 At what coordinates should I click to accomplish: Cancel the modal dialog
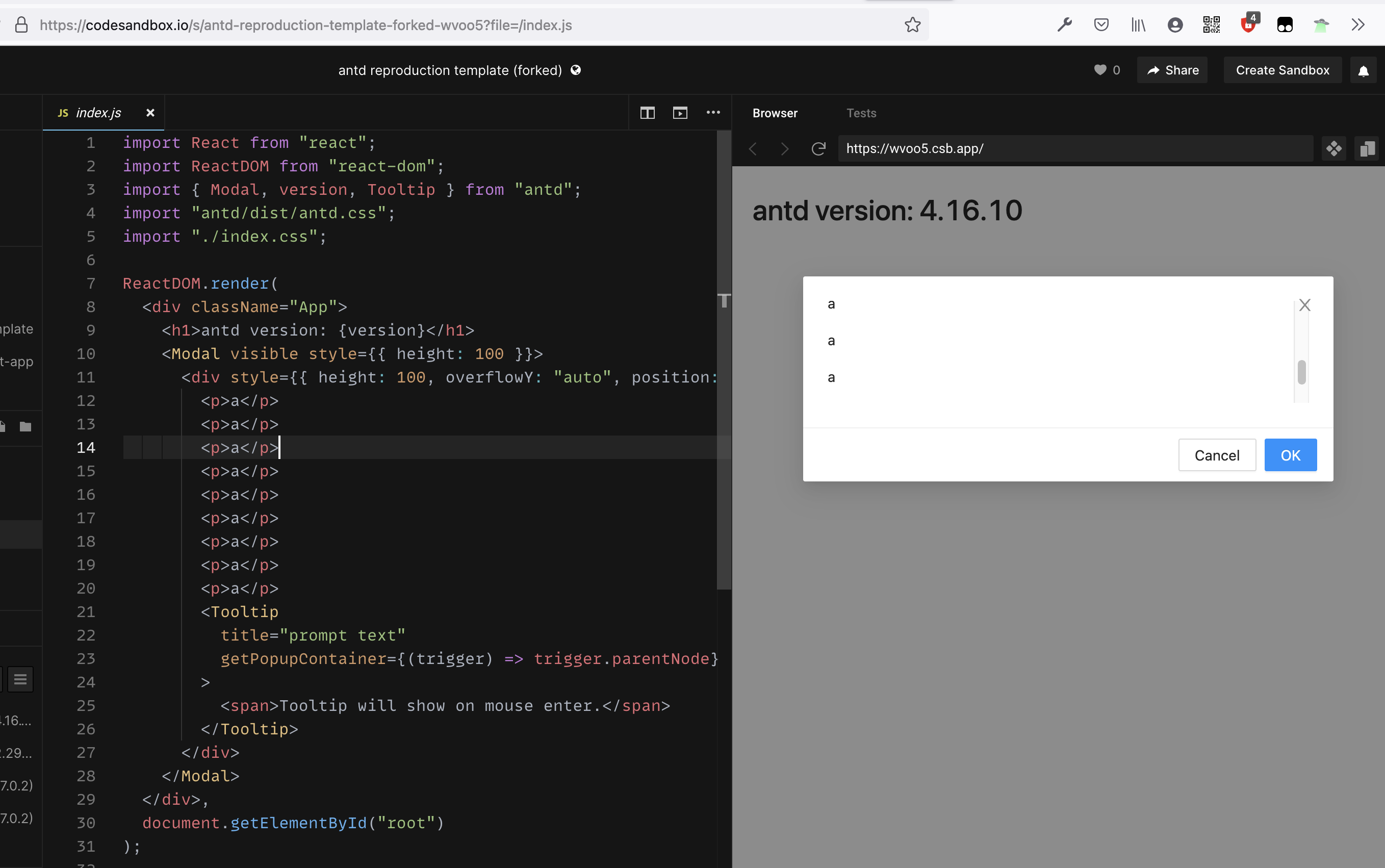(1216, 455)
